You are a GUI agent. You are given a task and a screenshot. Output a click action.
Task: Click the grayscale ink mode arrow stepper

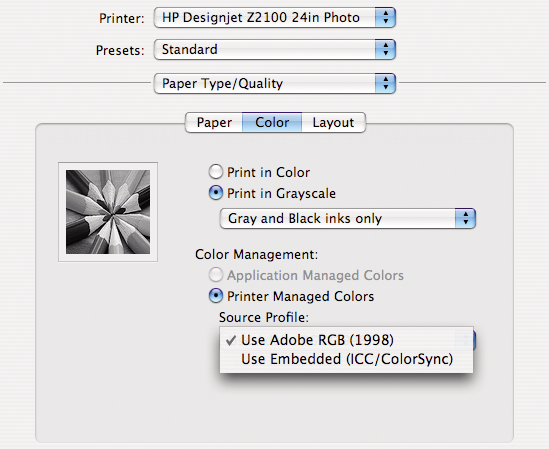465,219
